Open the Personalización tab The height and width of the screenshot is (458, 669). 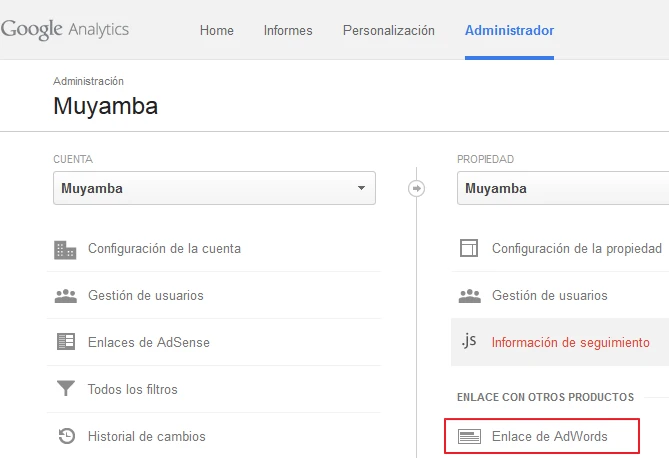click(389, 31)
